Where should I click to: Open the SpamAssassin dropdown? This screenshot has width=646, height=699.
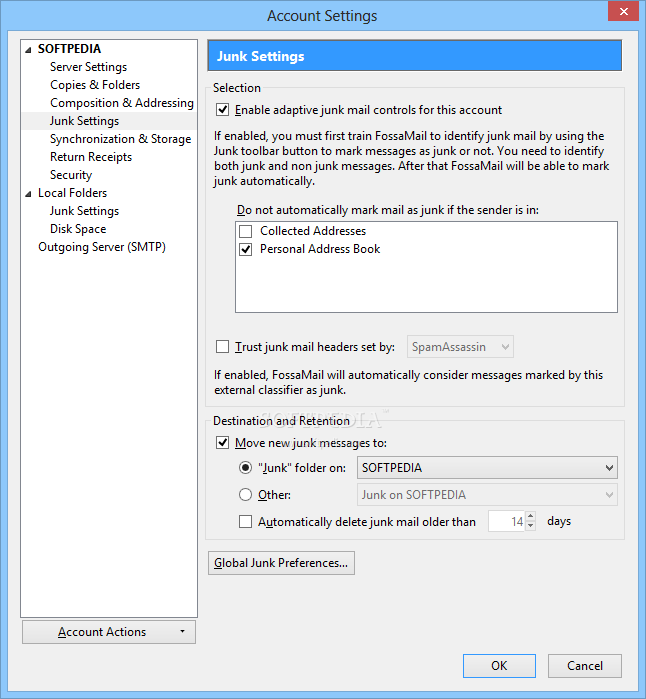coord(460,347)
